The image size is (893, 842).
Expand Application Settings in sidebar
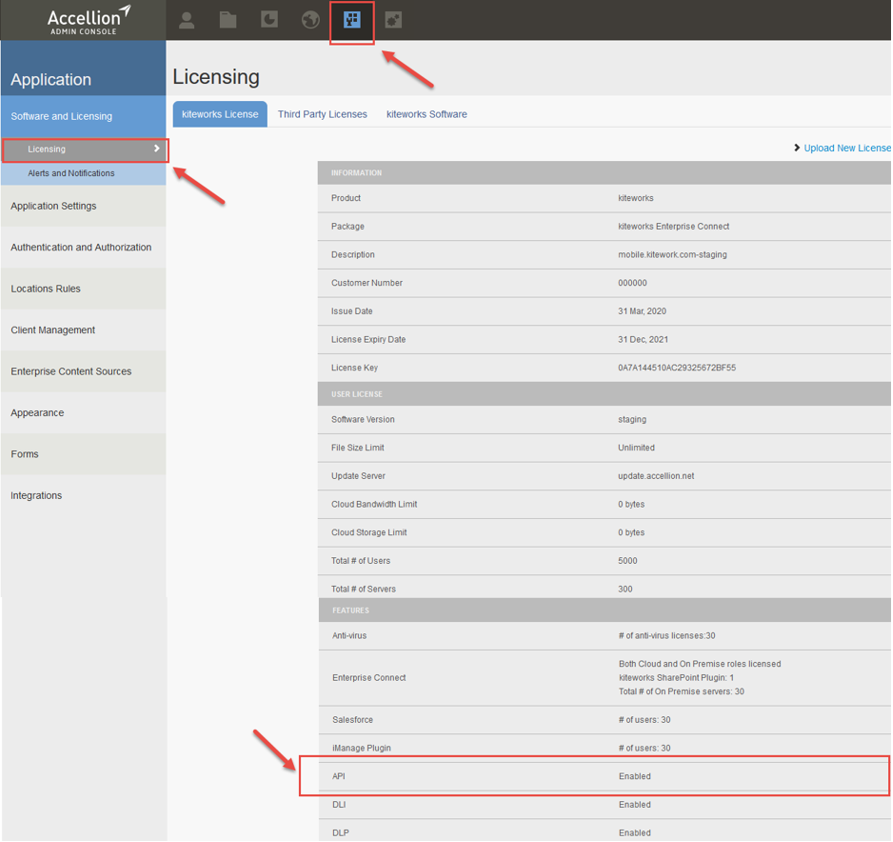point(54,206)
